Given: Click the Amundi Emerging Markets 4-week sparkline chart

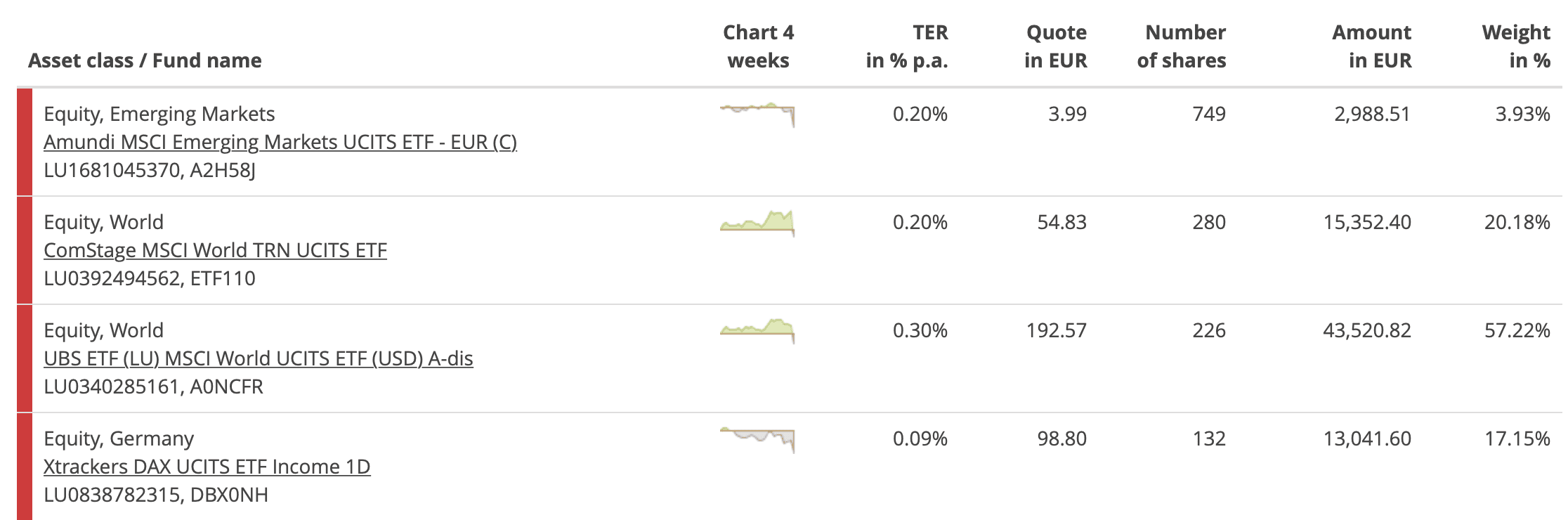Looking at the screenshot, I should [x=757, y=115].
